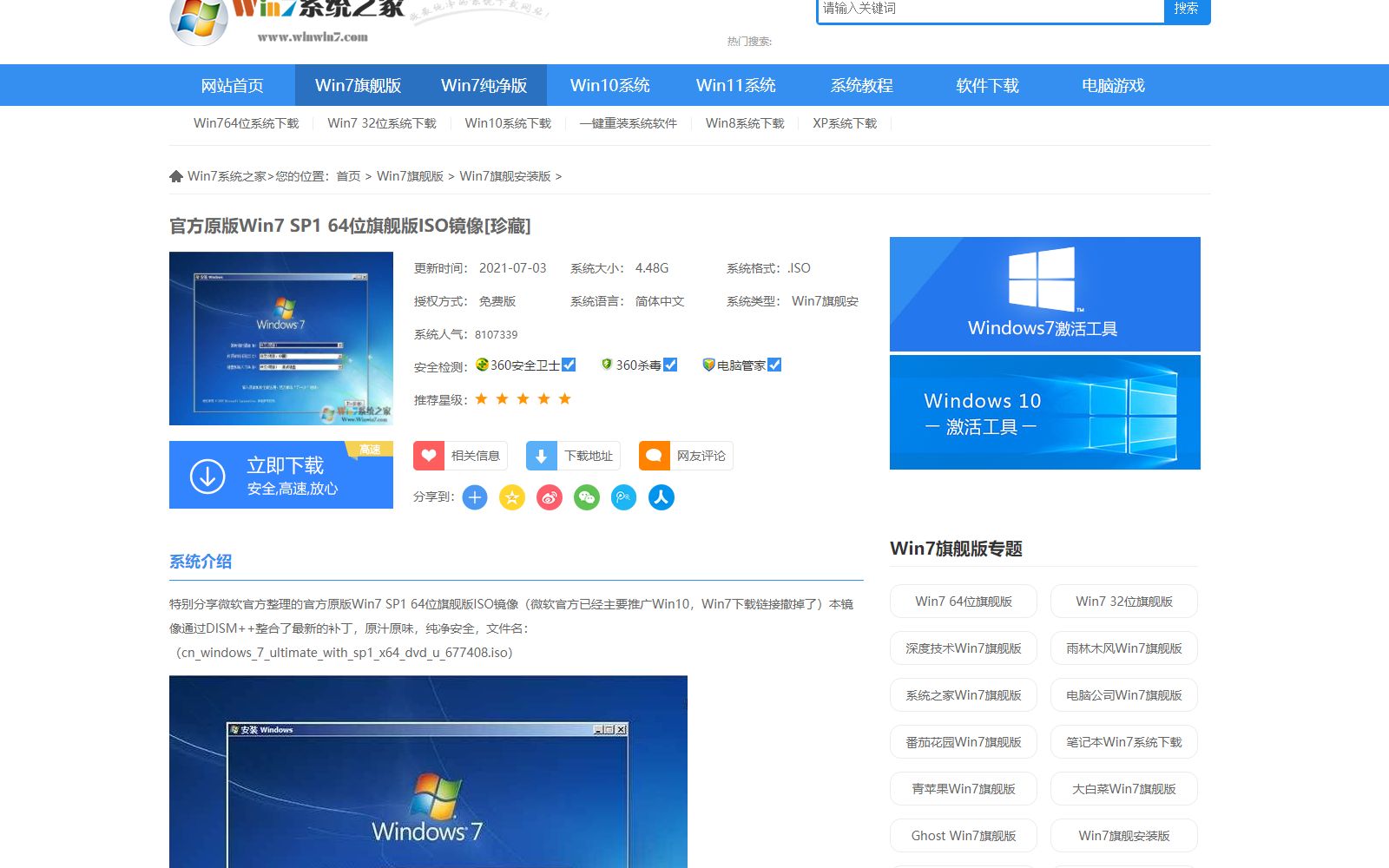The image size is (1389, 868).
Task: Toggle the 电脑管家 checkbox
Action: coord(774,365)
